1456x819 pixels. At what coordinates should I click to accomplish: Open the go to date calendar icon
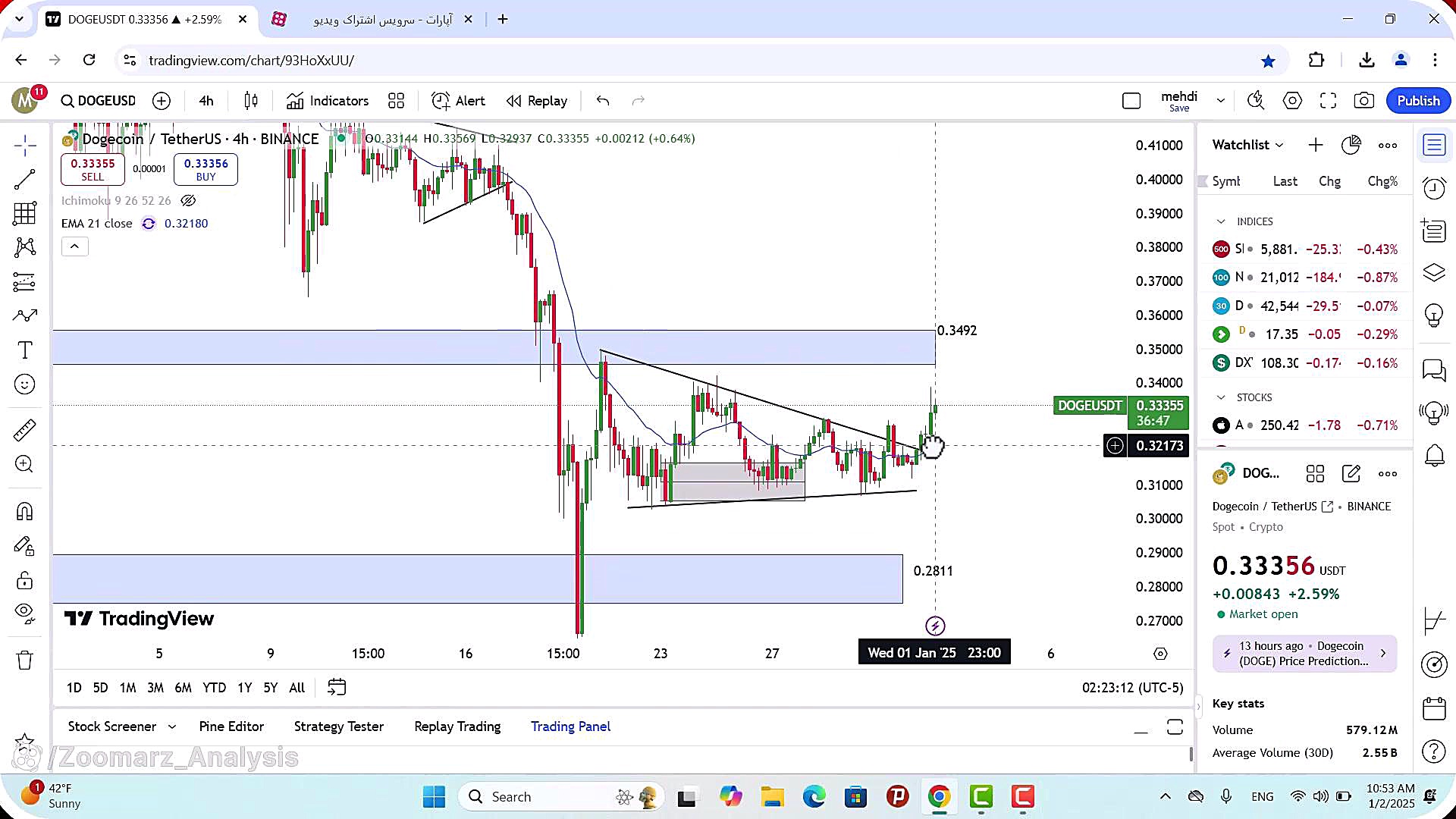[x=337, y=688]
